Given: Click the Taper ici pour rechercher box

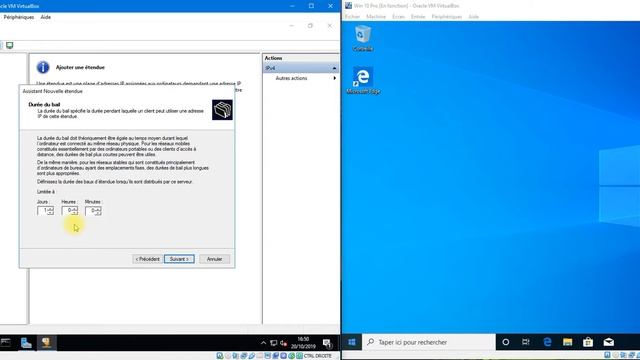Looking at the screenshot, I should point(429,342).
